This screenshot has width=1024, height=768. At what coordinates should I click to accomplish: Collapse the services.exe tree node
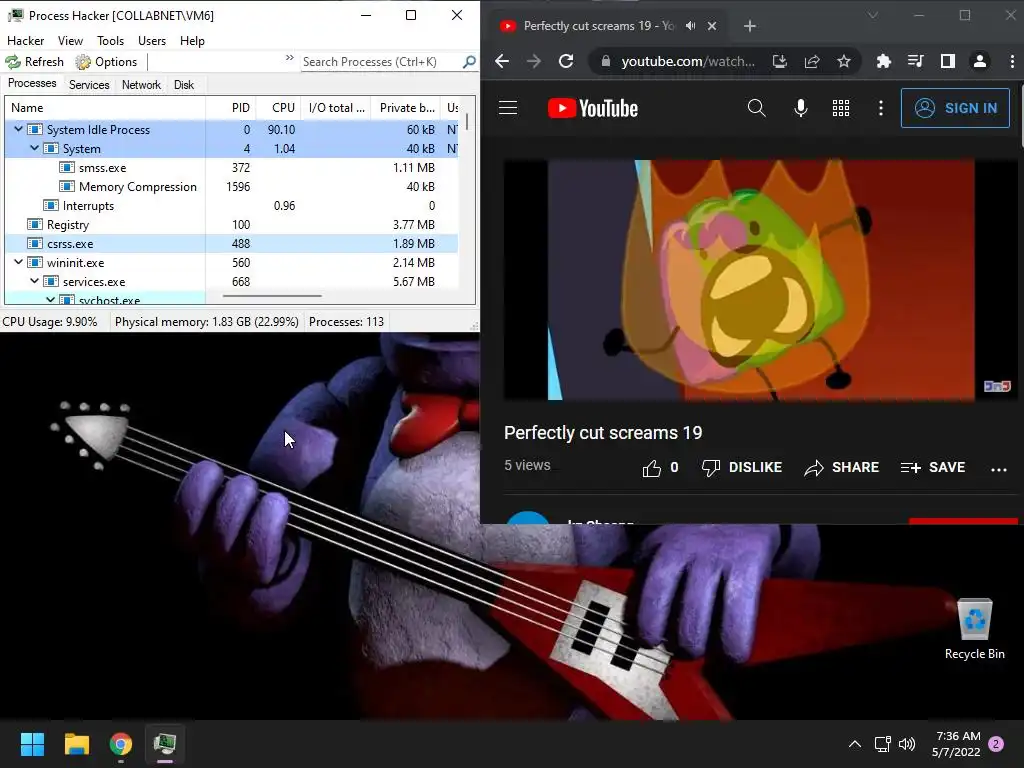[x=35, y=281]
